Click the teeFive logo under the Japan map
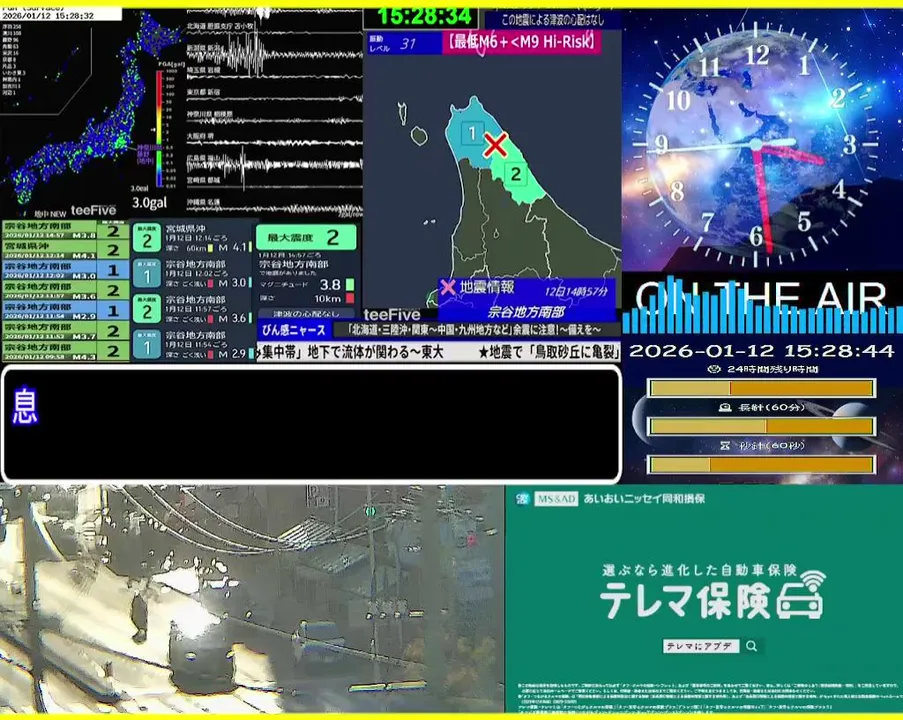The height and width of the screenshot is (720, 903). click(93, 210)
